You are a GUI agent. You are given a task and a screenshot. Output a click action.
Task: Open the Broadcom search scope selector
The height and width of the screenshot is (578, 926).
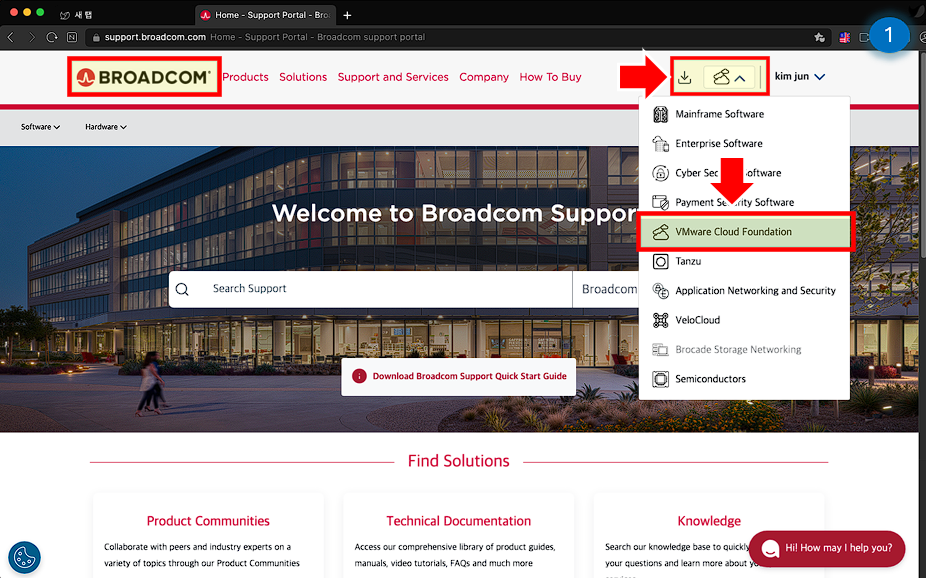pyautogui.click(x=608, y=289)
